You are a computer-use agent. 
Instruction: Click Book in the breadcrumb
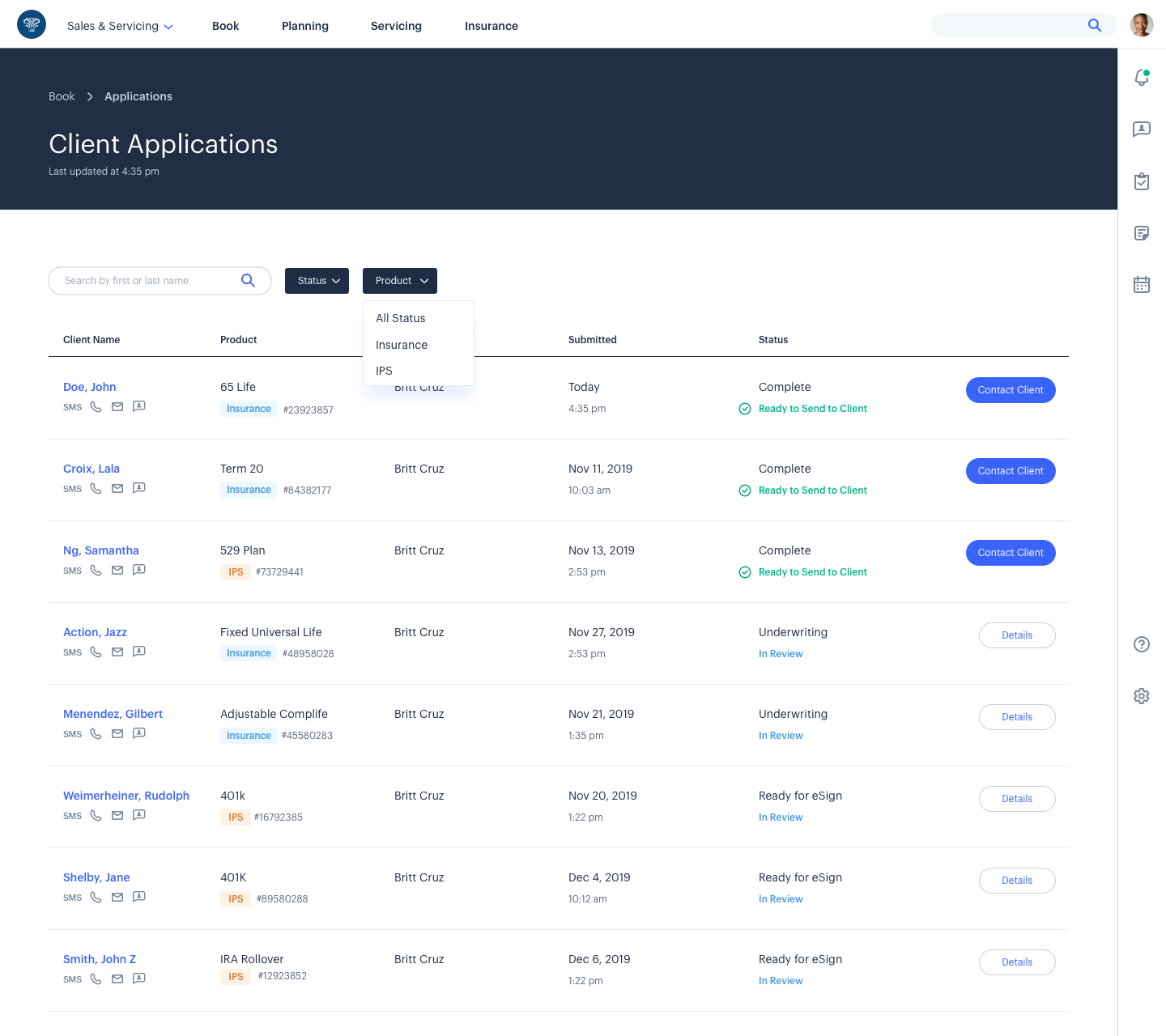click(62, 96)
